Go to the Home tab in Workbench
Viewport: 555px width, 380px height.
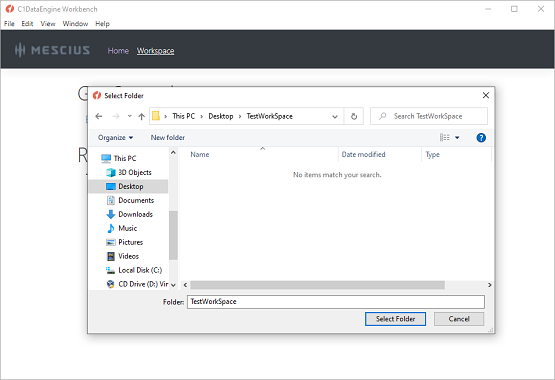tap(118, 51)
